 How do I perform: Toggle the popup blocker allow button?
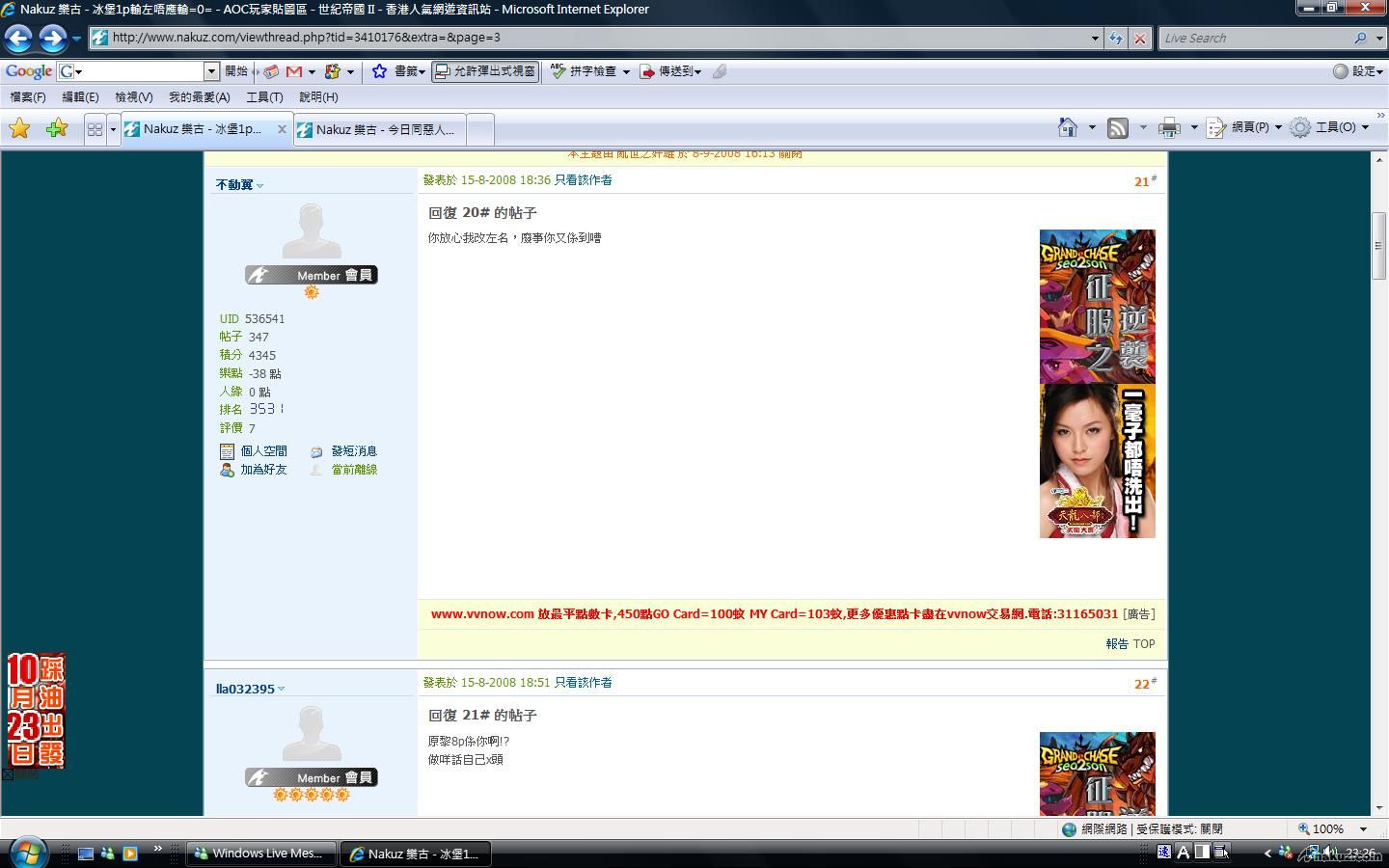[x=484, y=71]
